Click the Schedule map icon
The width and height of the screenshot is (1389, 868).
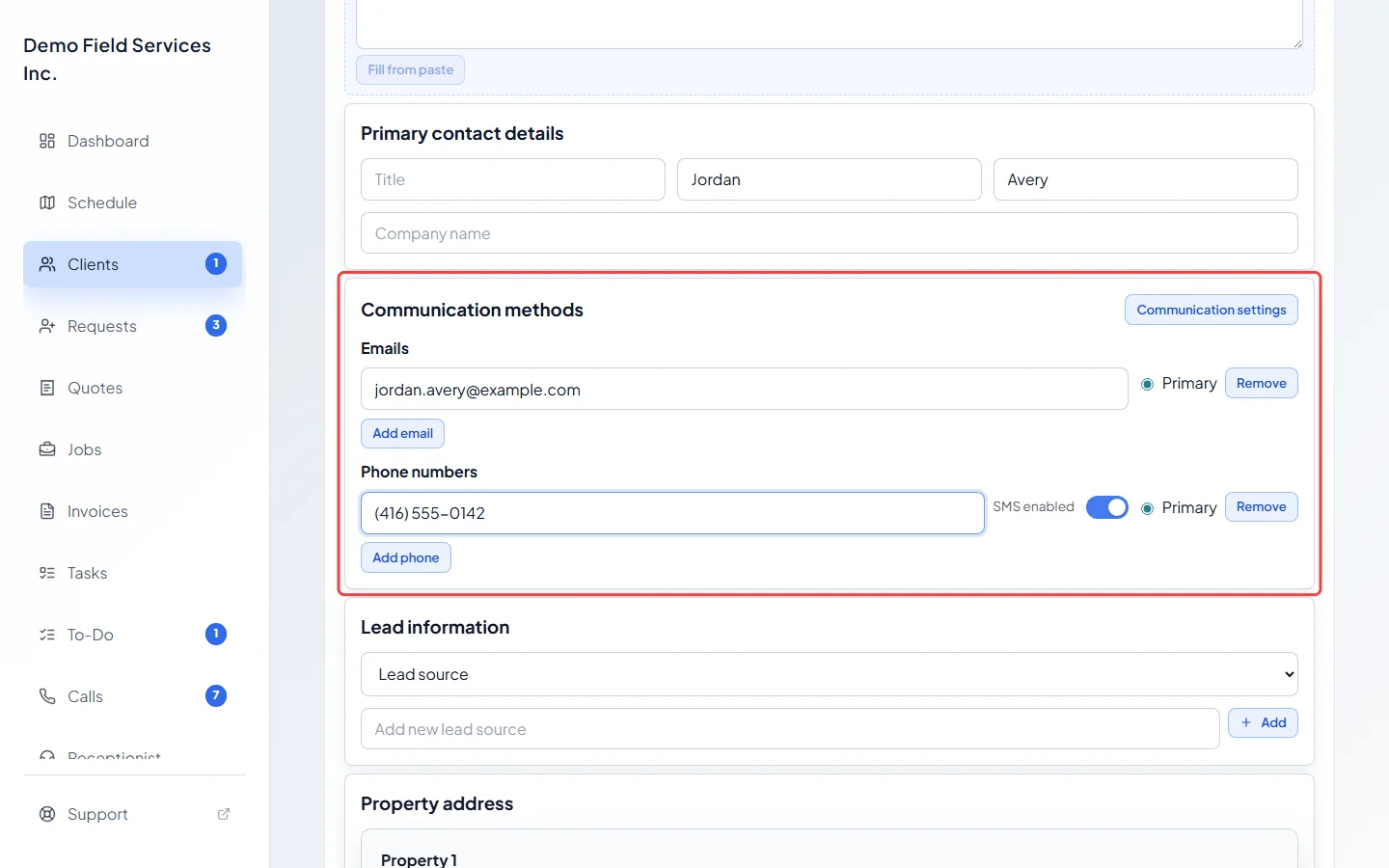click(x=47, y=203)
